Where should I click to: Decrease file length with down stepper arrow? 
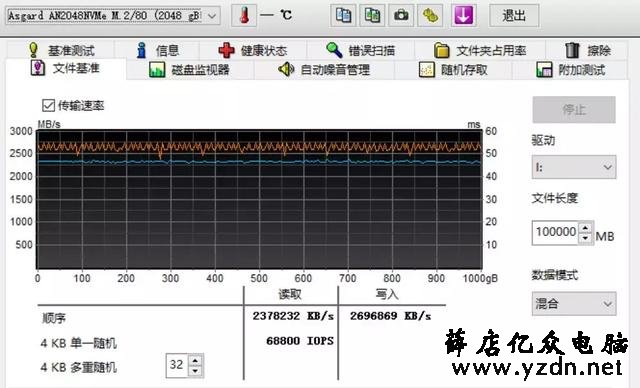[586, 238]
